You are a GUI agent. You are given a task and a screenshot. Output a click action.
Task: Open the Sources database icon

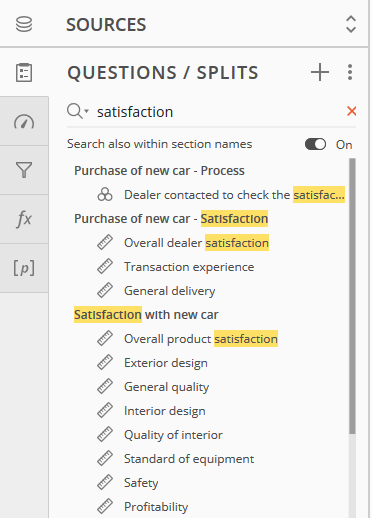(24, 24)
